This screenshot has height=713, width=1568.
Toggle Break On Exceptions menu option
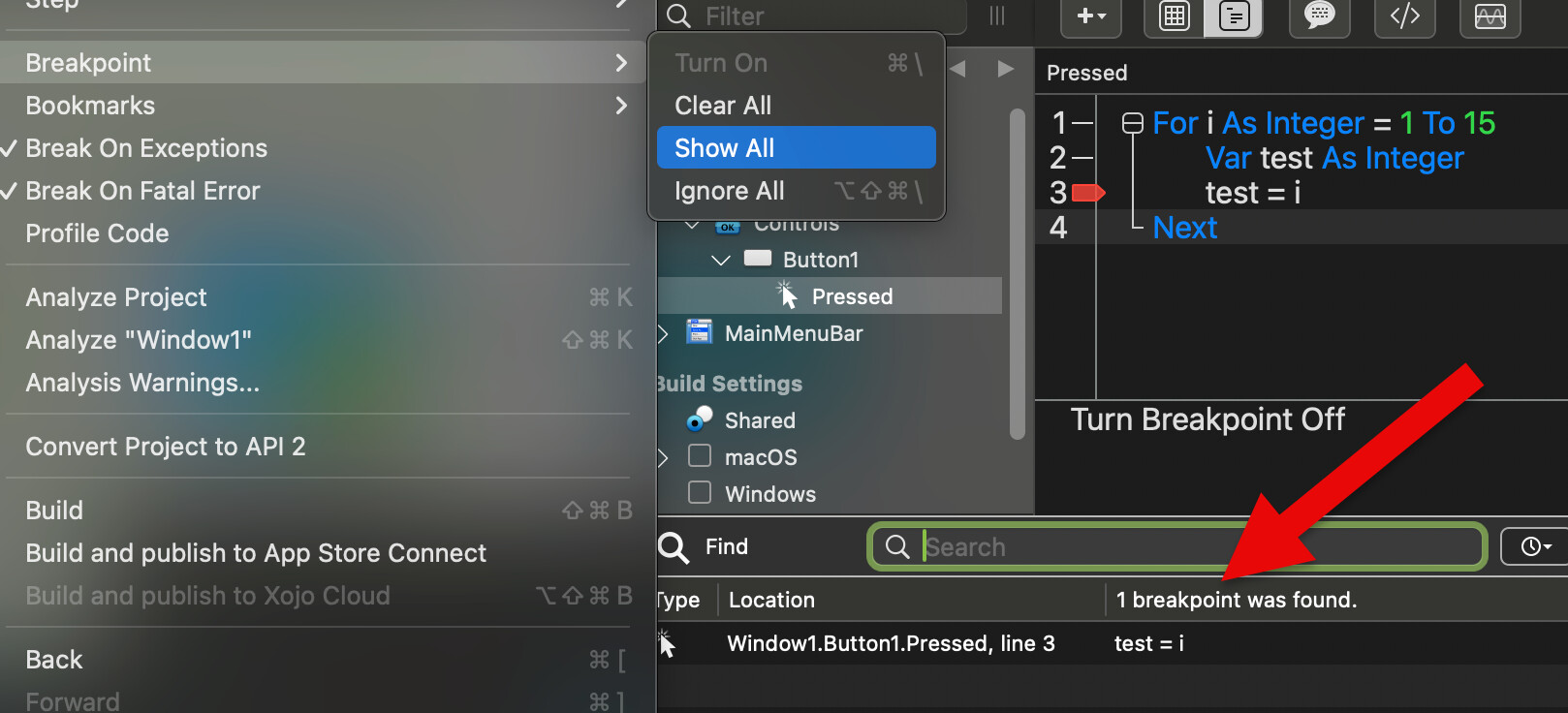pyautogui.click(x=146, y=148)
